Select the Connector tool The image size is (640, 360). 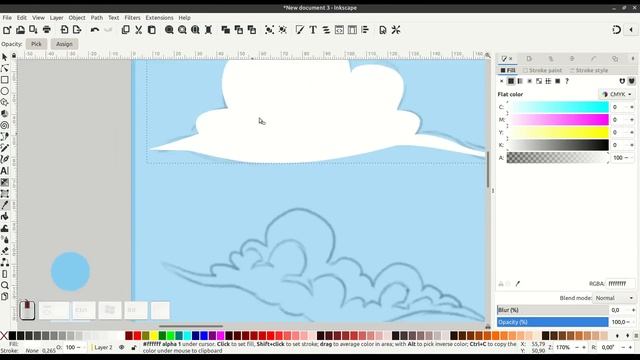[x=4, y=262]
